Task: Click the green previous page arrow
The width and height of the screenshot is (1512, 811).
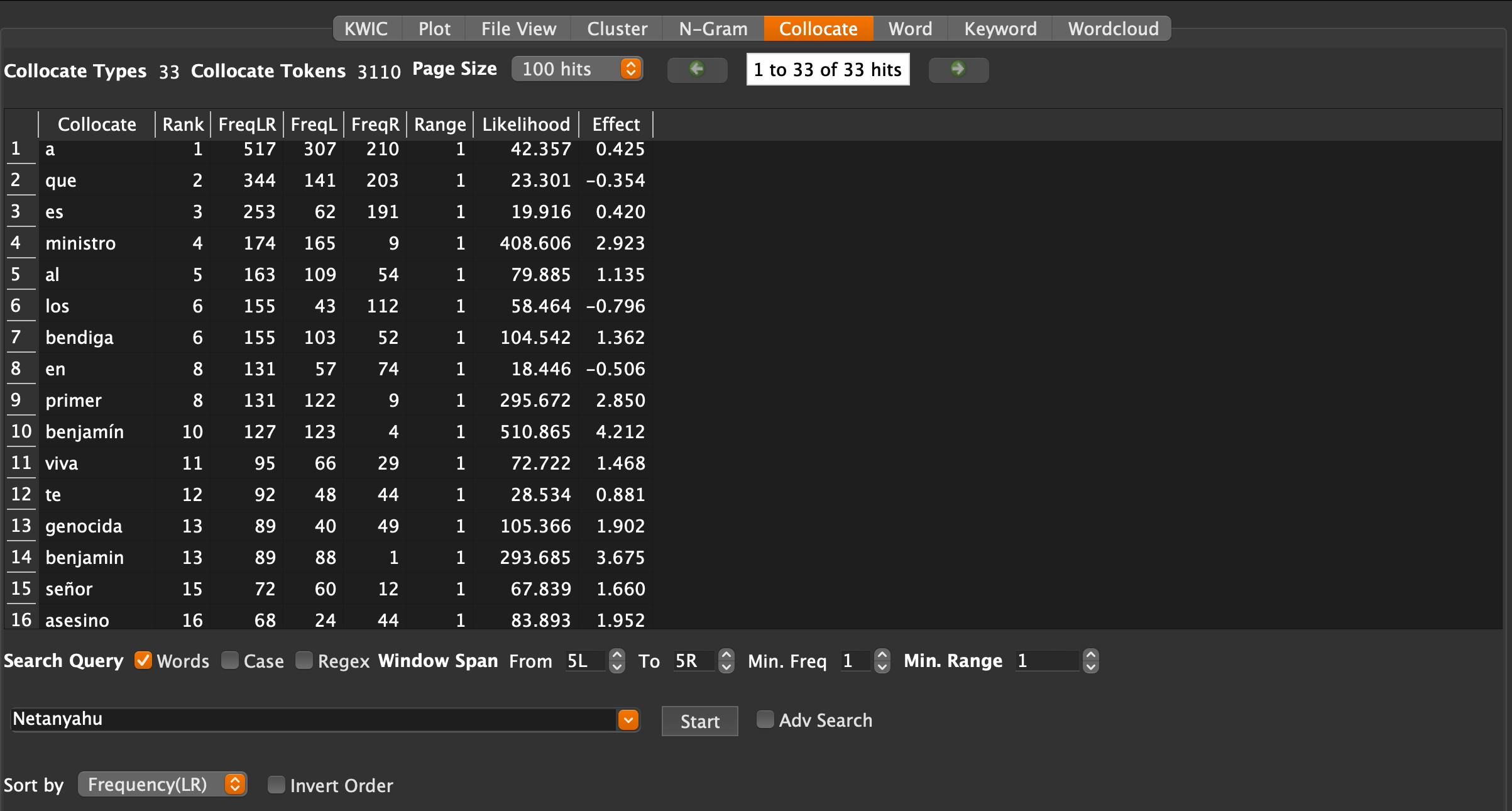Action: pyautogui.click(x=697, y=69)
